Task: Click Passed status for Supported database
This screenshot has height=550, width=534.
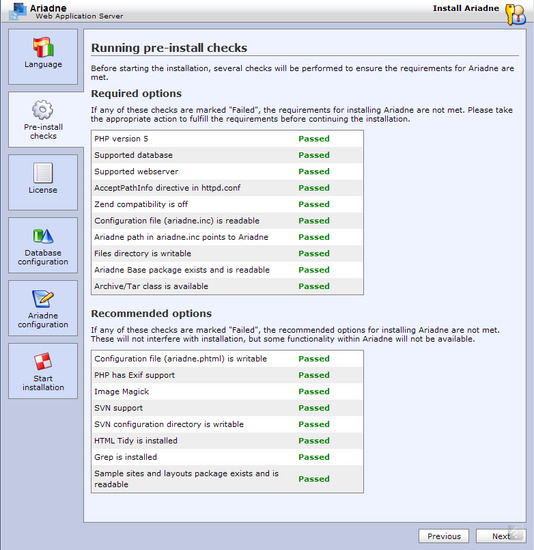Action: tap(314, 155)
